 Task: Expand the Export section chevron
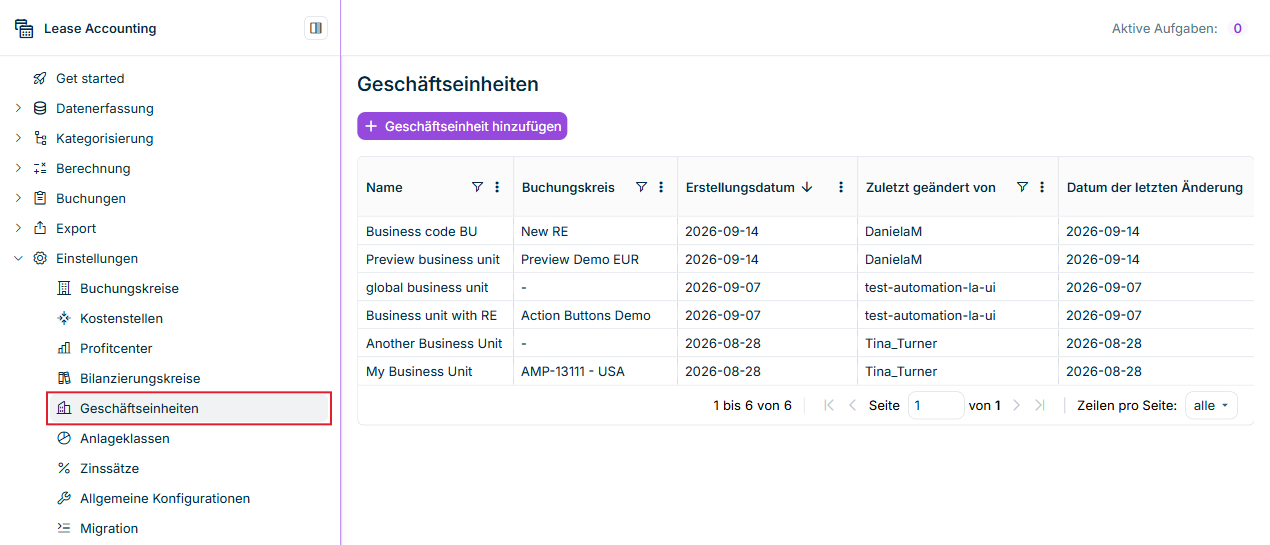(x=18, y=228)
